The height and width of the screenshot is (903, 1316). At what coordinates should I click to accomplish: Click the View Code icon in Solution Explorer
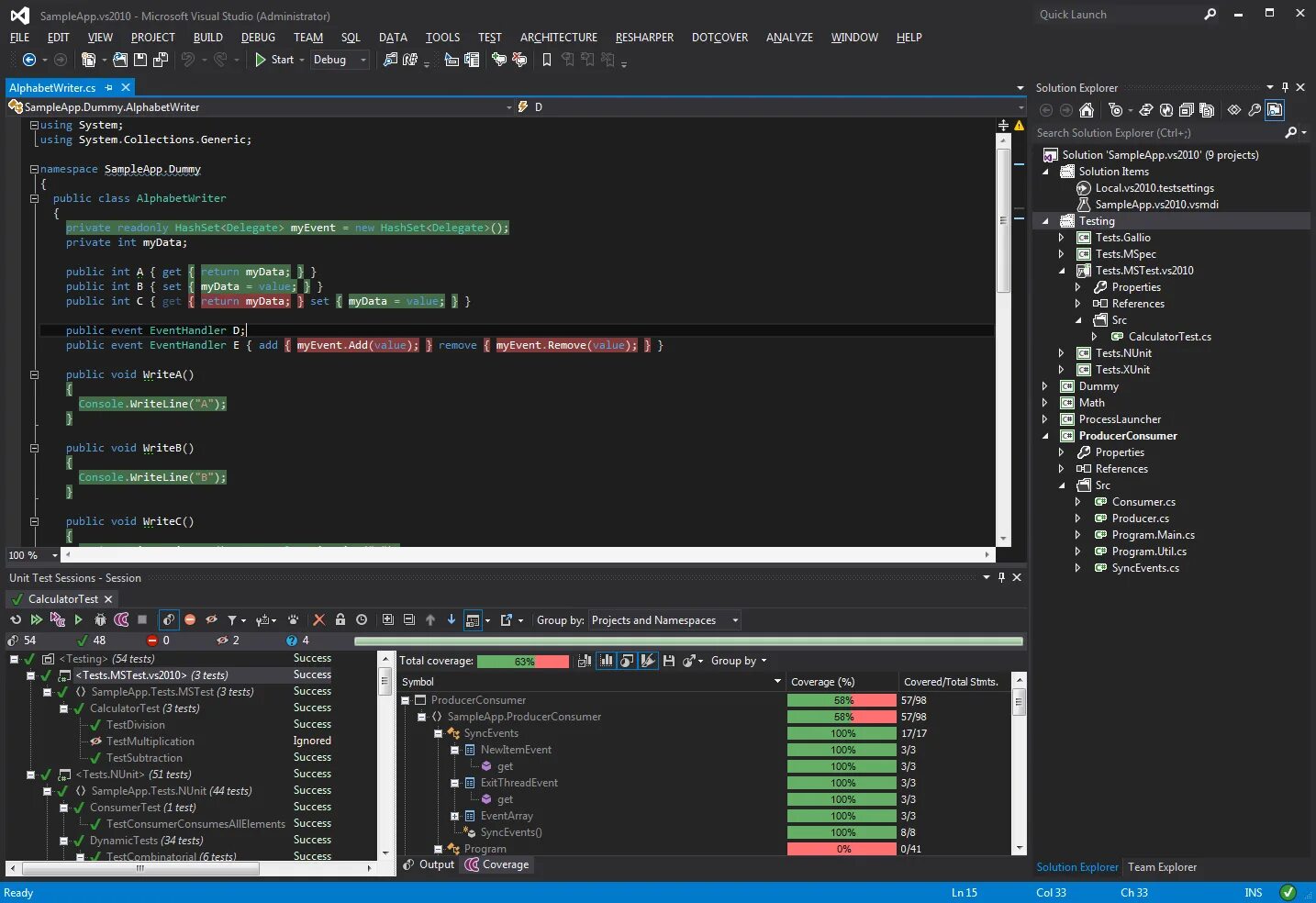click(x=1234, y=110)
